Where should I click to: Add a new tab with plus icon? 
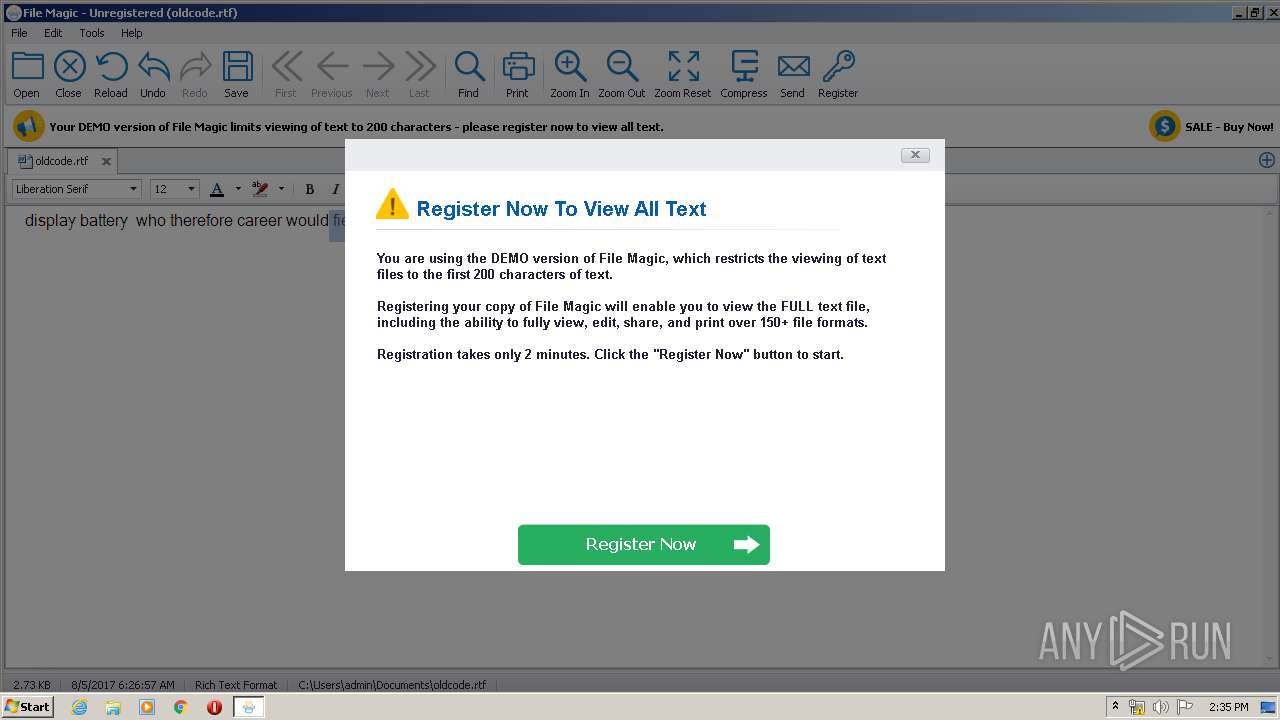(x=1266, y=160)
